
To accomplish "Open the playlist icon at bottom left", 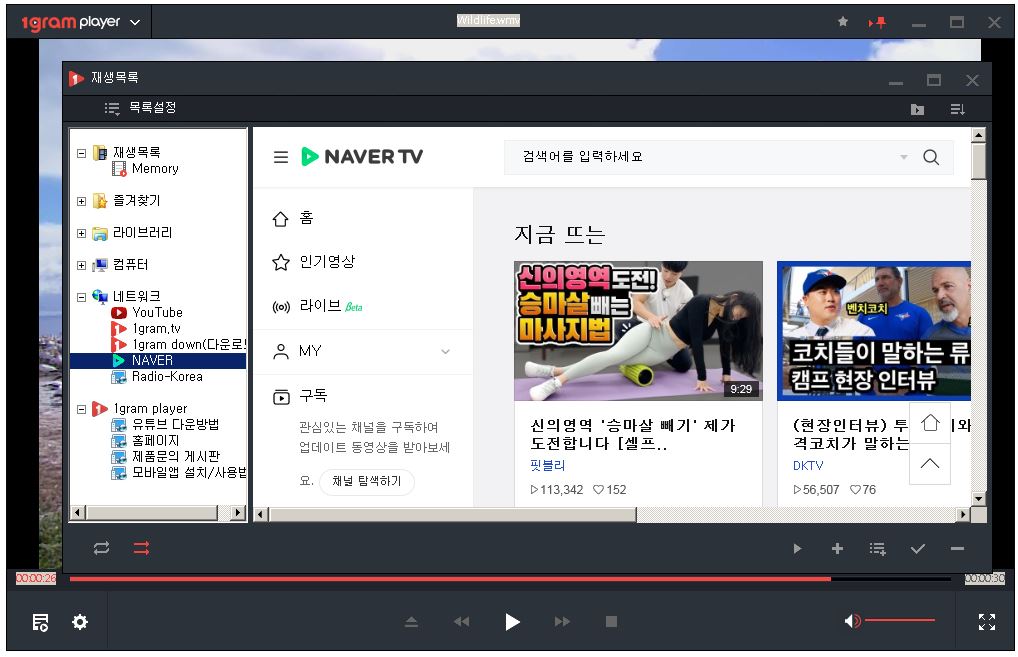I will click(x=40, y=623).
